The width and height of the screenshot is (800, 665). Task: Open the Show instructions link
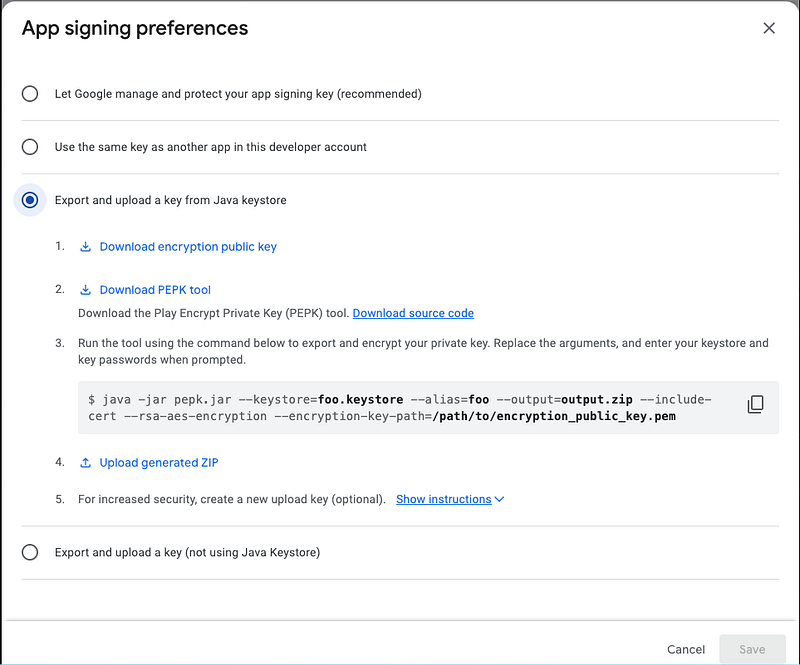(x=443, y=499)
